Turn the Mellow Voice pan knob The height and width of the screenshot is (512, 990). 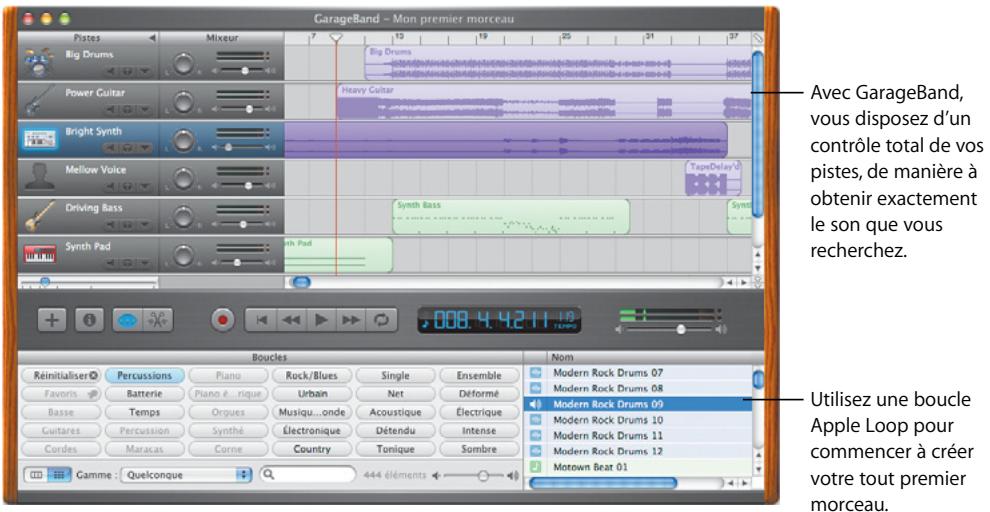(183, 178)
